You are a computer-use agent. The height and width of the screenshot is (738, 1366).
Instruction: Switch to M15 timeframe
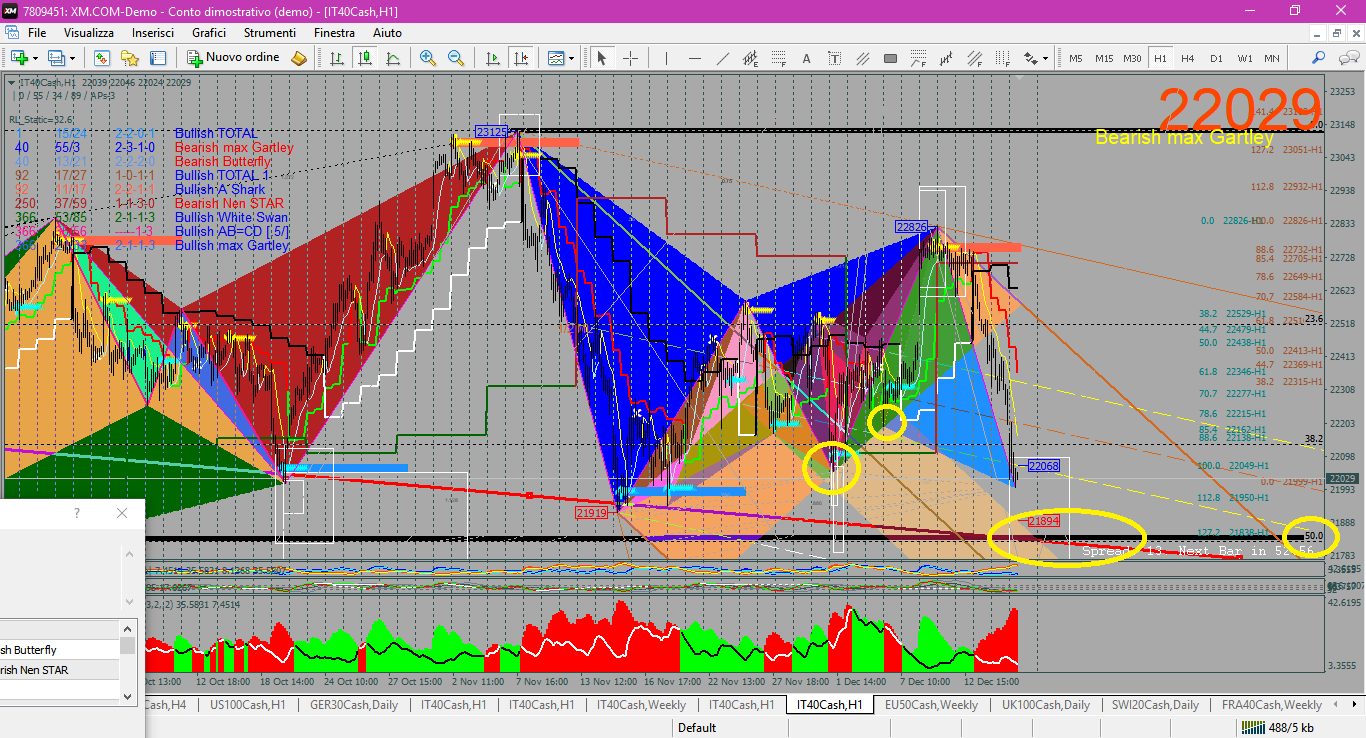pos(1104,58)
